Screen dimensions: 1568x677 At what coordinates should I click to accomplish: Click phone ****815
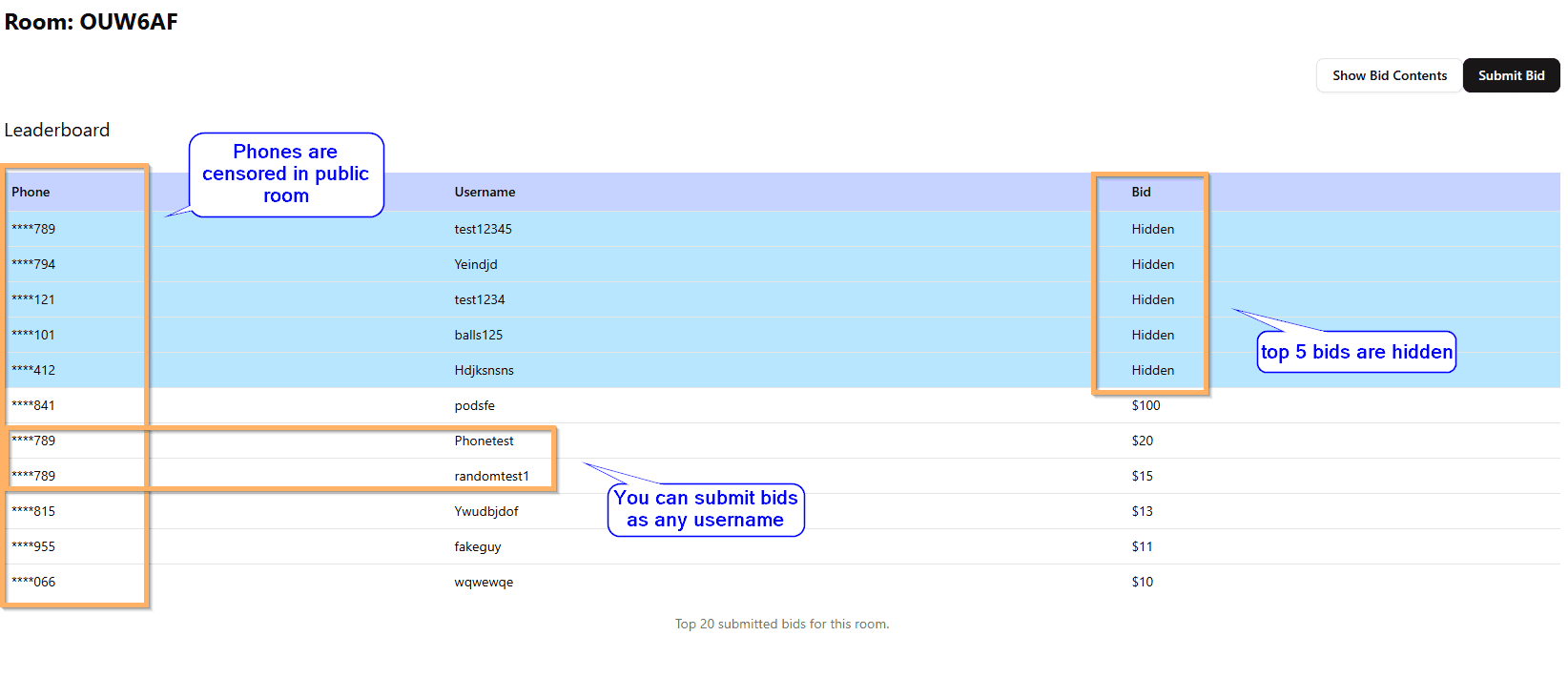pyautogui.click(x=33, y=511)
